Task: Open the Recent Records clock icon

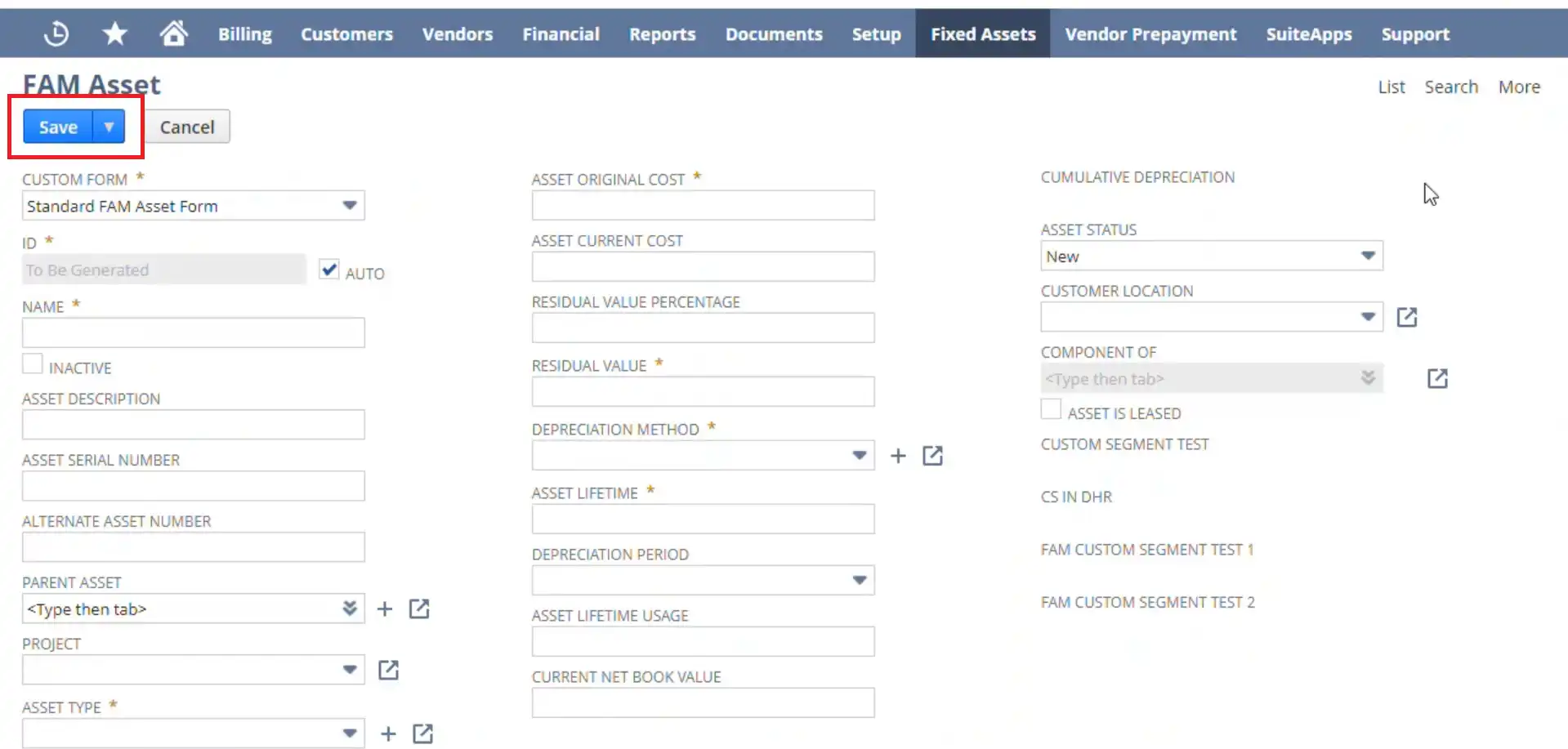Action: pos(55,33)
